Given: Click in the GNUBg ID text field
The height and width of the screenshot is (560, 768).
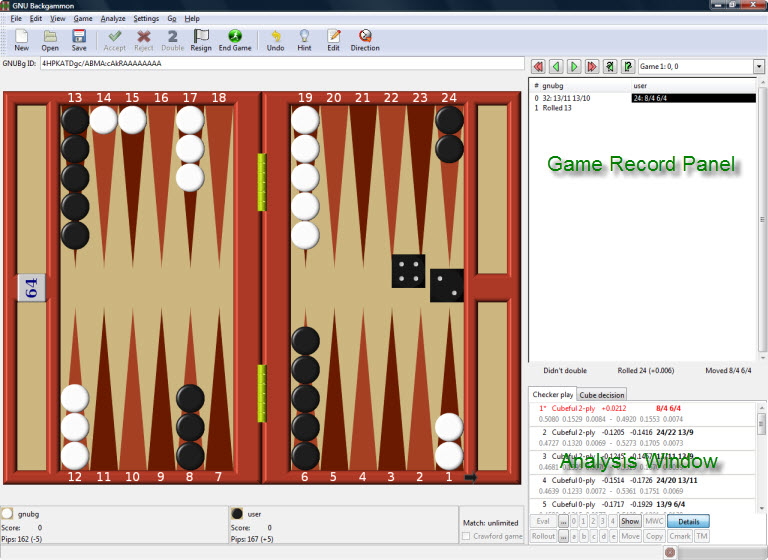Looking at the screenshot, I should coord(280,63).
